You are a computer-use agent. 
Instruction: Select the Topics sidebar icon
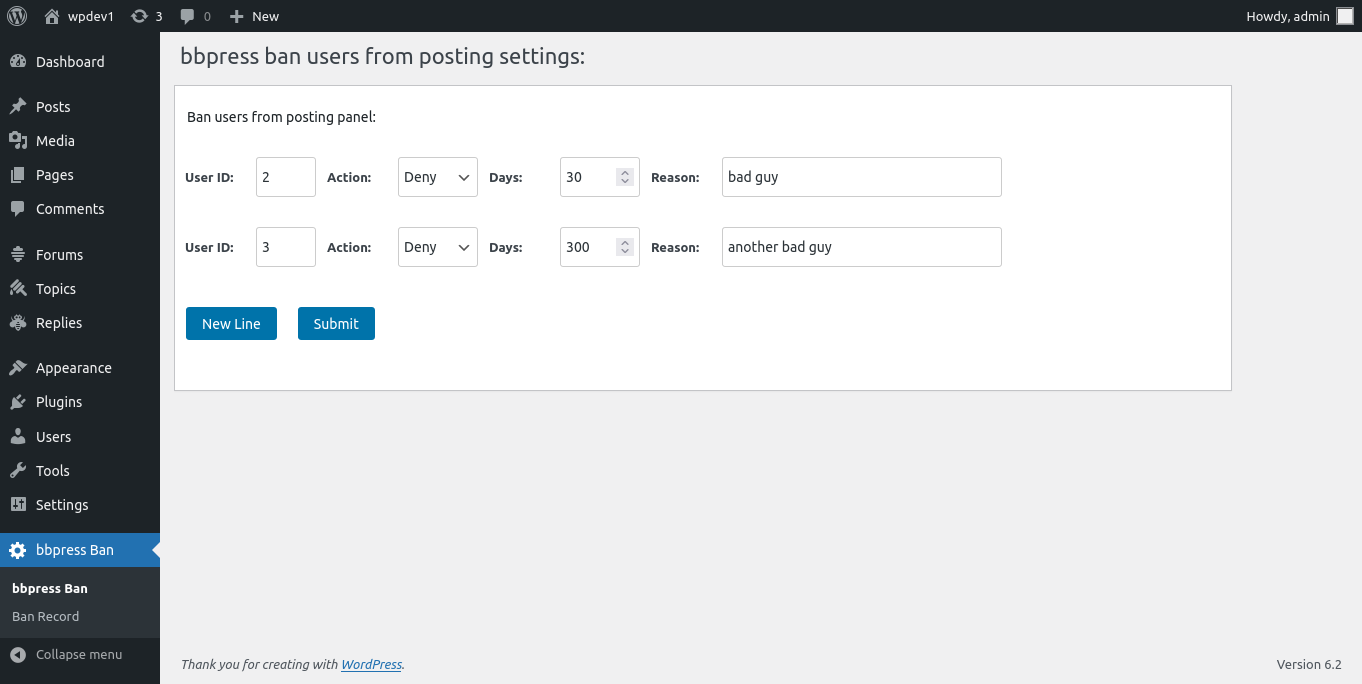20,288
